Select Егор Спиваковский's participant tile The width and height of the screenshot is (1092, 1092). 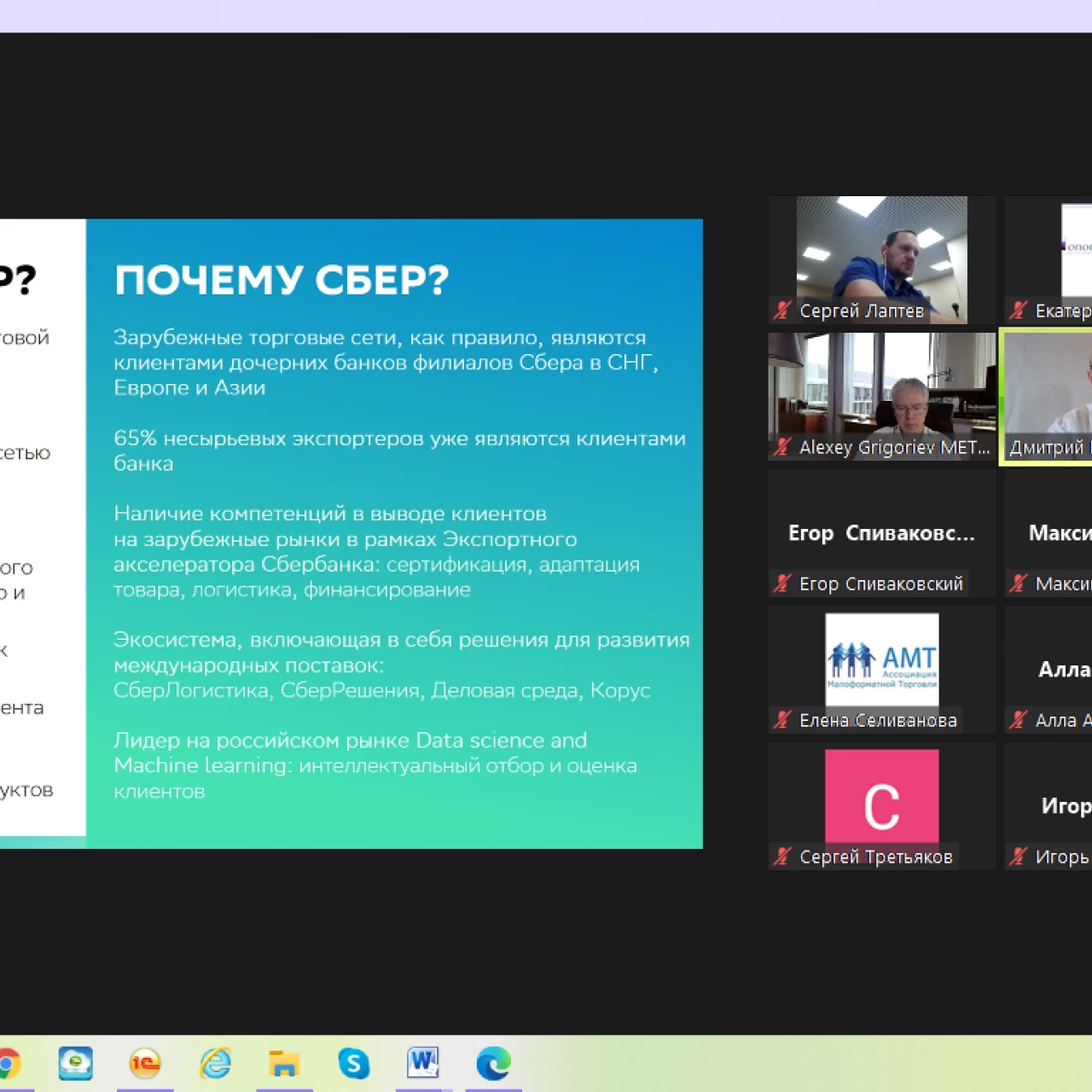point(882,533)
